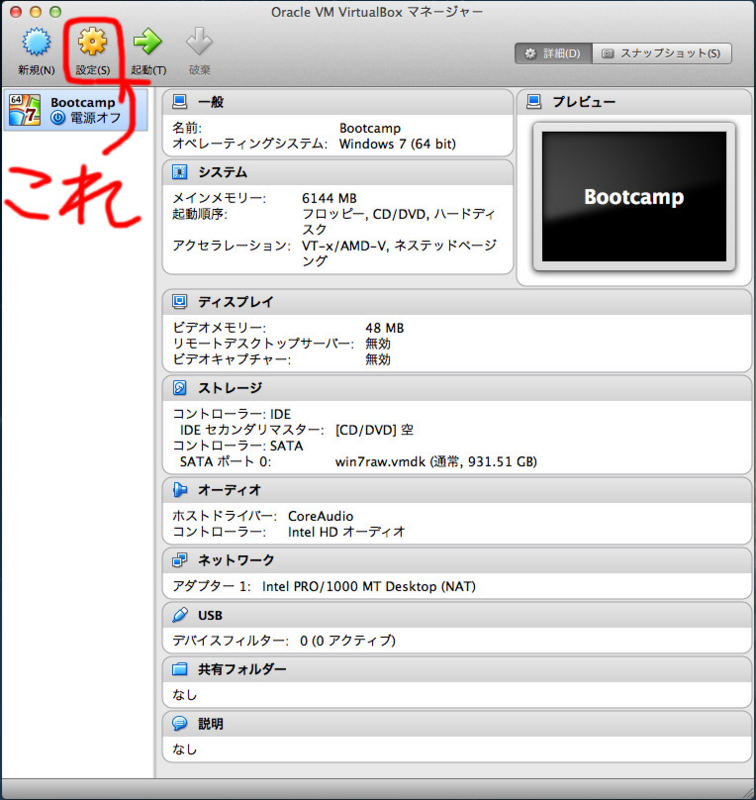
Task: Click the ディスプレイ section screen icon
Action: 180,302
